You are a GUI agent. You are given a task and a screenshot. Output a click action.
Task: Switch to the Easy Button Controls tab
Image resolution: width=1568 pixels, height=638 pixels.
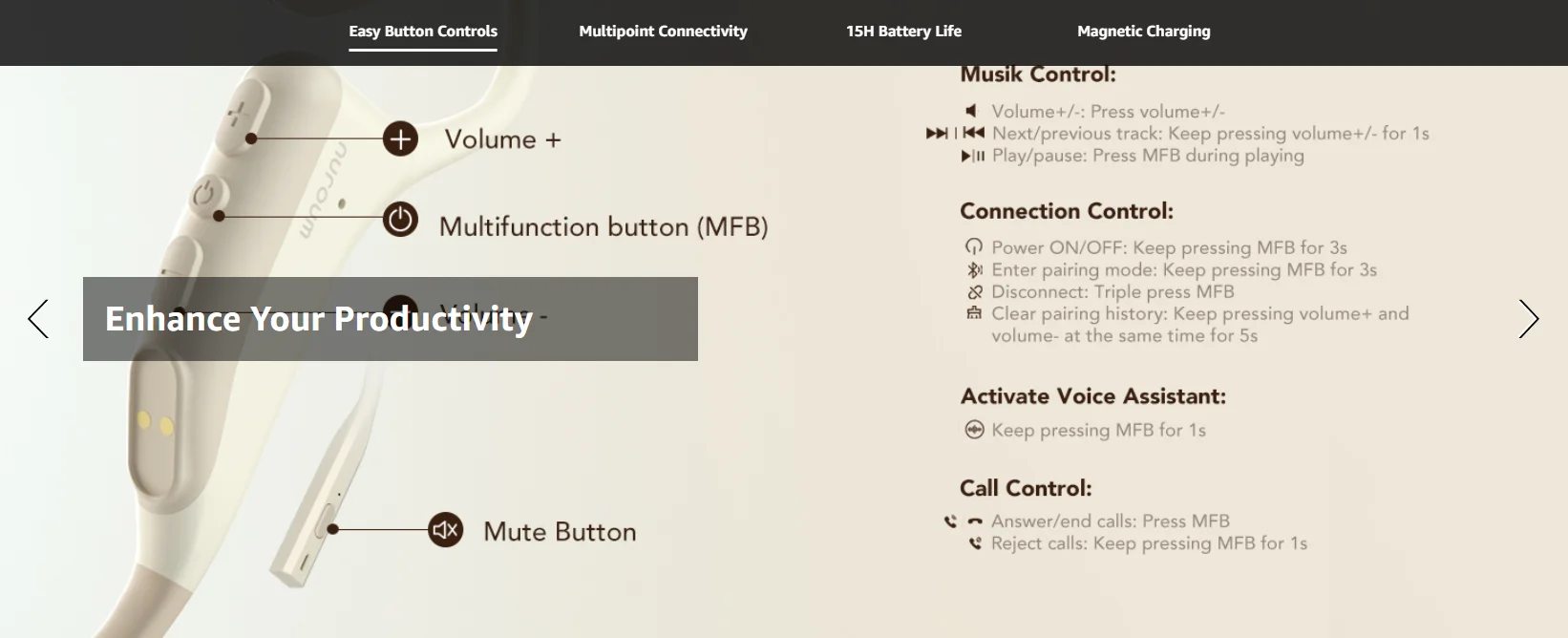point(423,32)
